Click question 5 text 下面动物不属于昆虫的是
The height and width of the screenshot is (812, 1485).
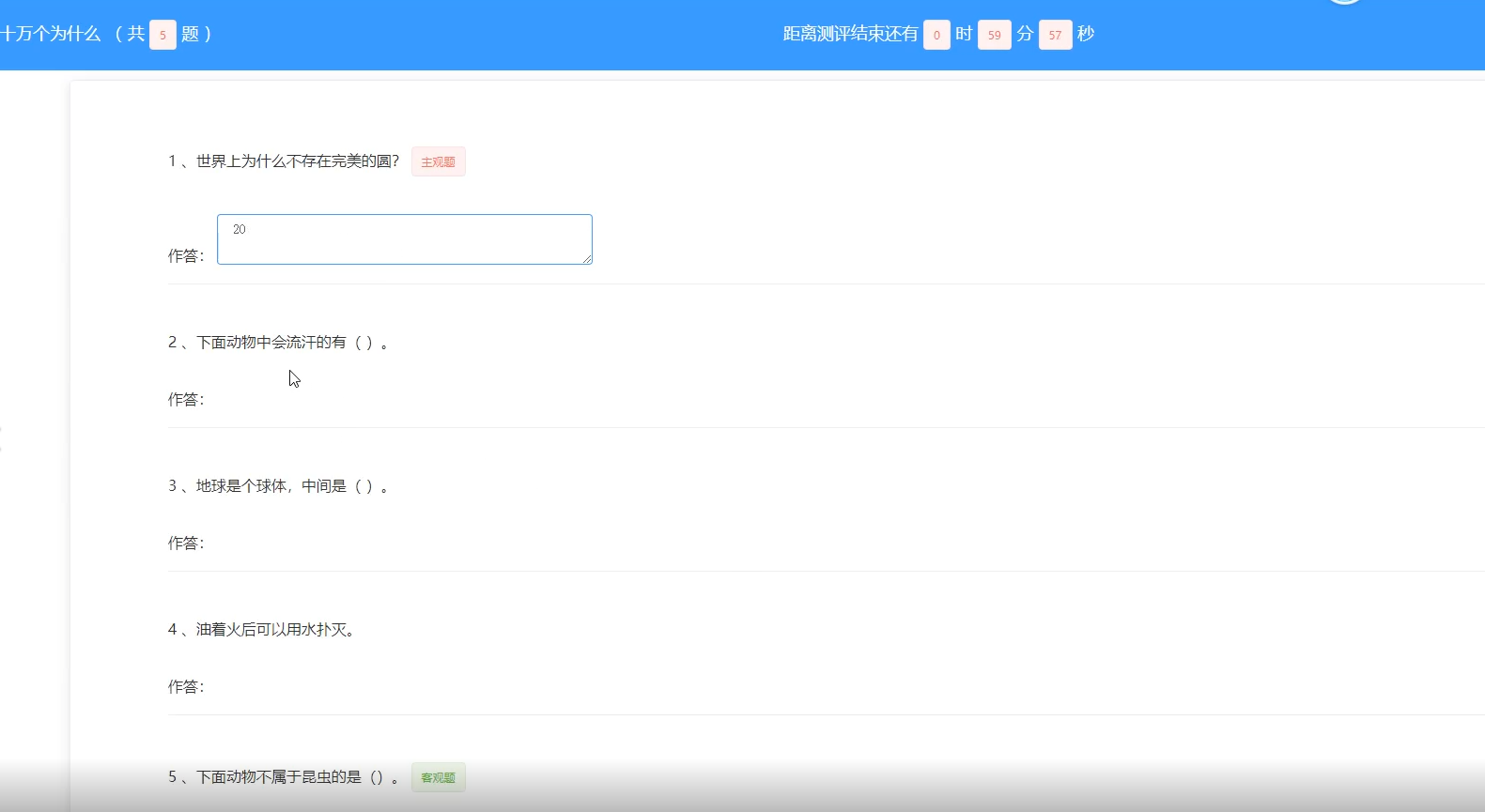click(x=279, y=777)
